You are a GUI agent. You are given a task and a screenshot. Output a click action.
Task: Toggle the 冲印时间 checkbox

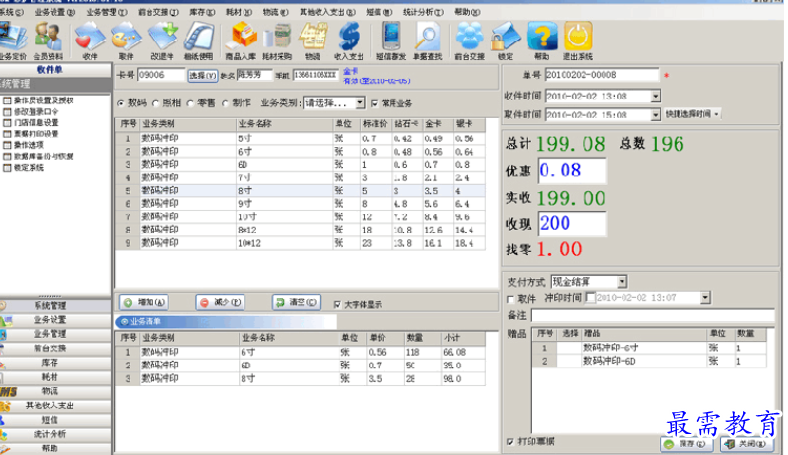point(590,298)
